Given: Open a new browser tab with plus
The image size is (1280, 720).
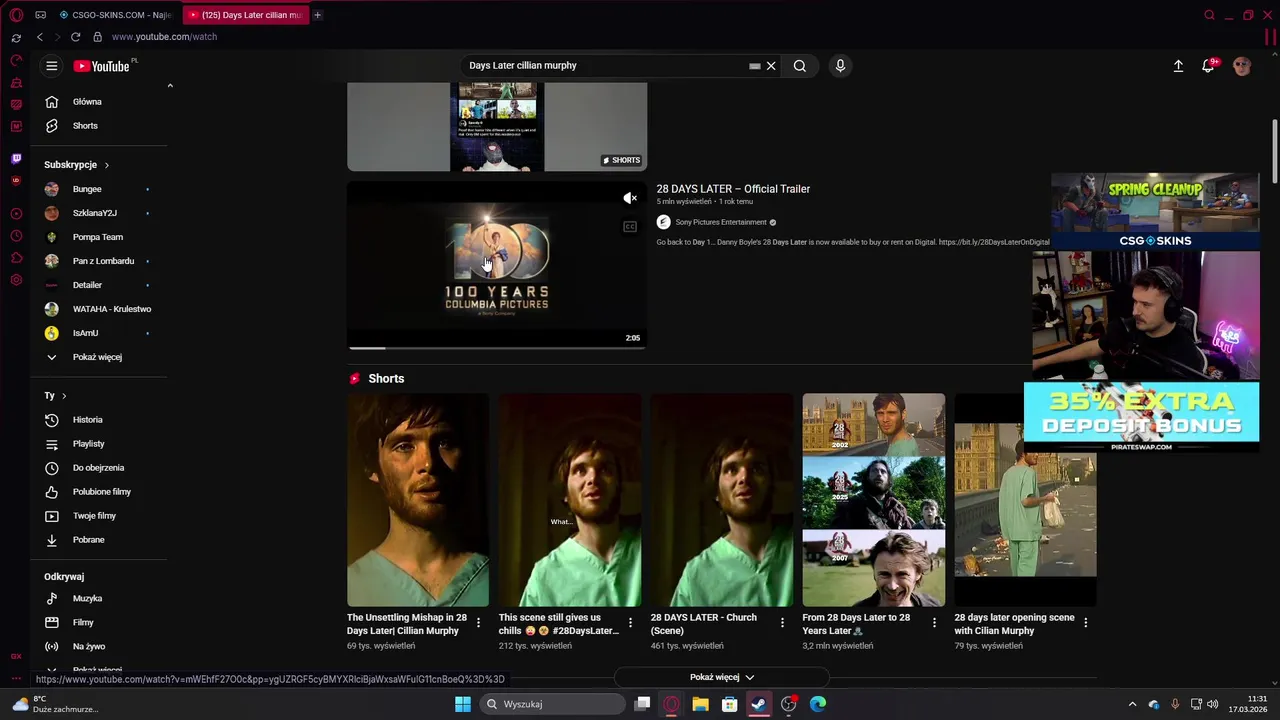Looking at the screenshot, I should pos(317,15).
